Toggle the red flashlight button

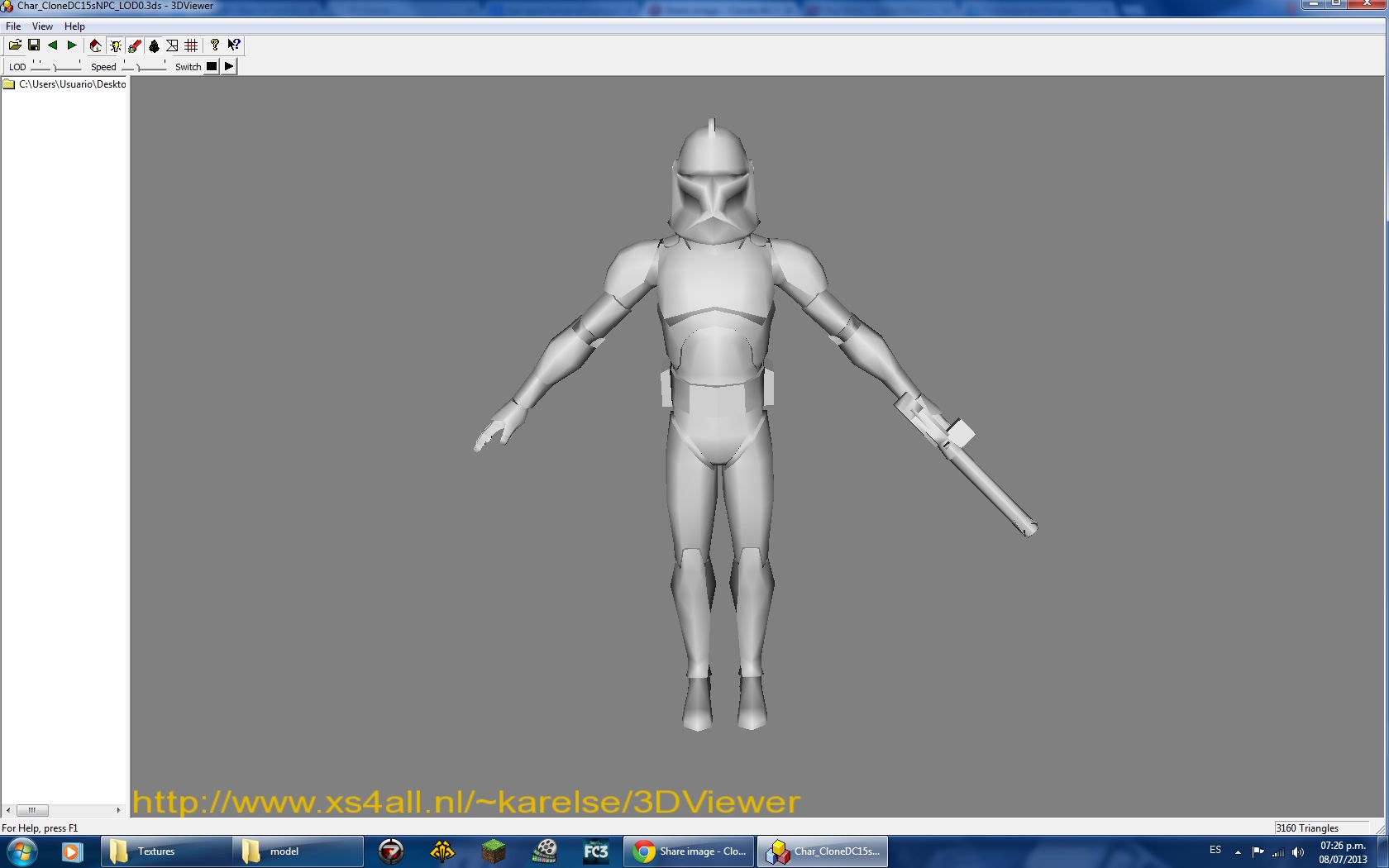click(x=134, y=45)
